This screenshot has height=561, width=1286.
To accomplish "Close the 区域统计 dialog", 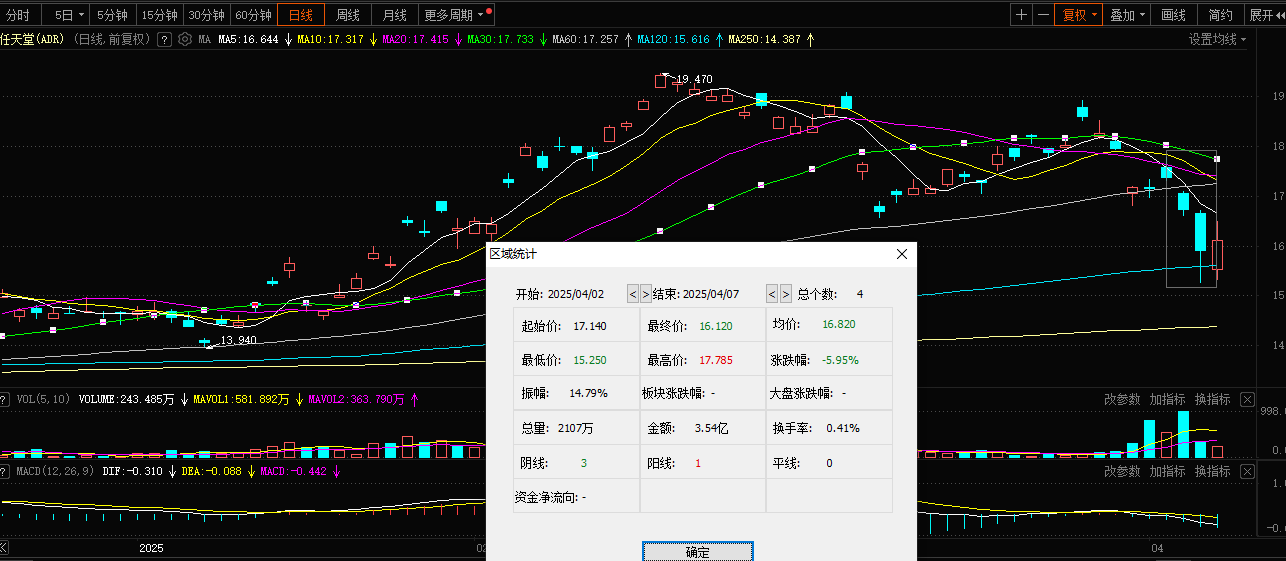I will pos(902,254).
